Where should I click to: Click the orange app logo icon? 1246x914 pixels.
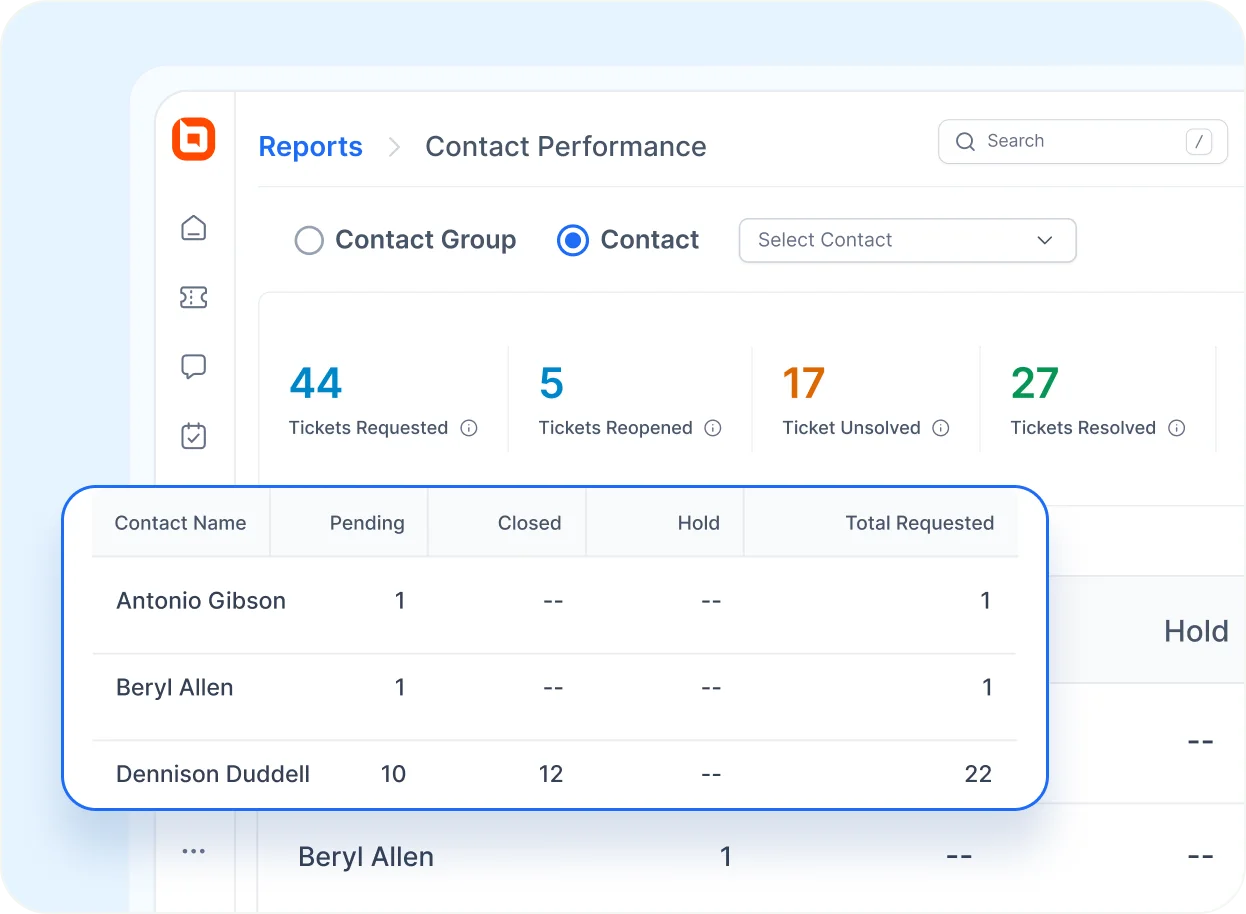coord(193,139)
